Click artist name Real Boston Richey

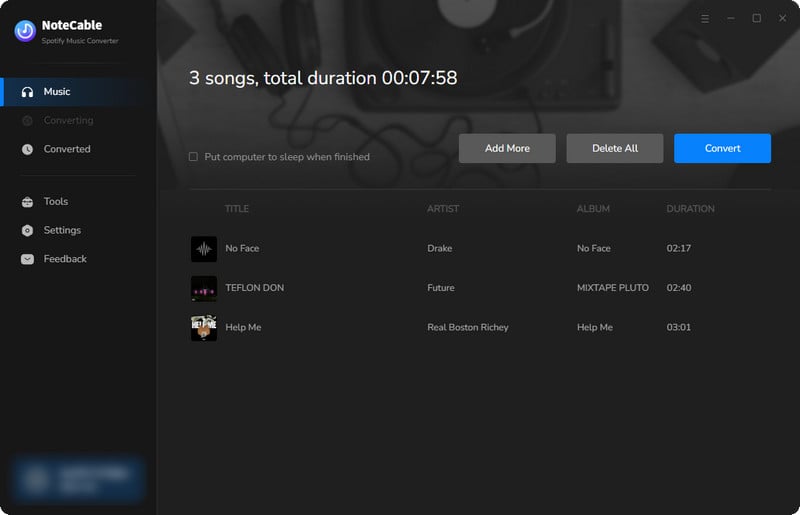(468, 328)
